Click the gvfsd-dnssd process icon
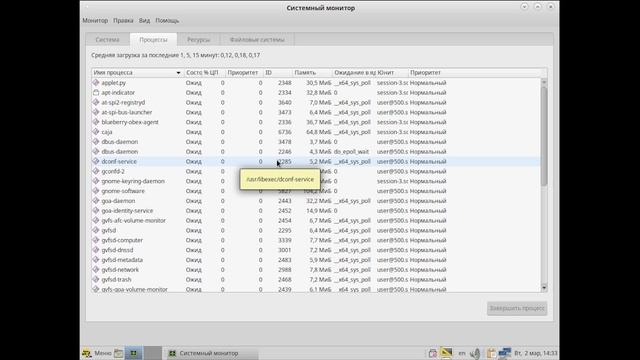This screenshot has height=360, width=640. pyautogui.click(x=96, y=250)
